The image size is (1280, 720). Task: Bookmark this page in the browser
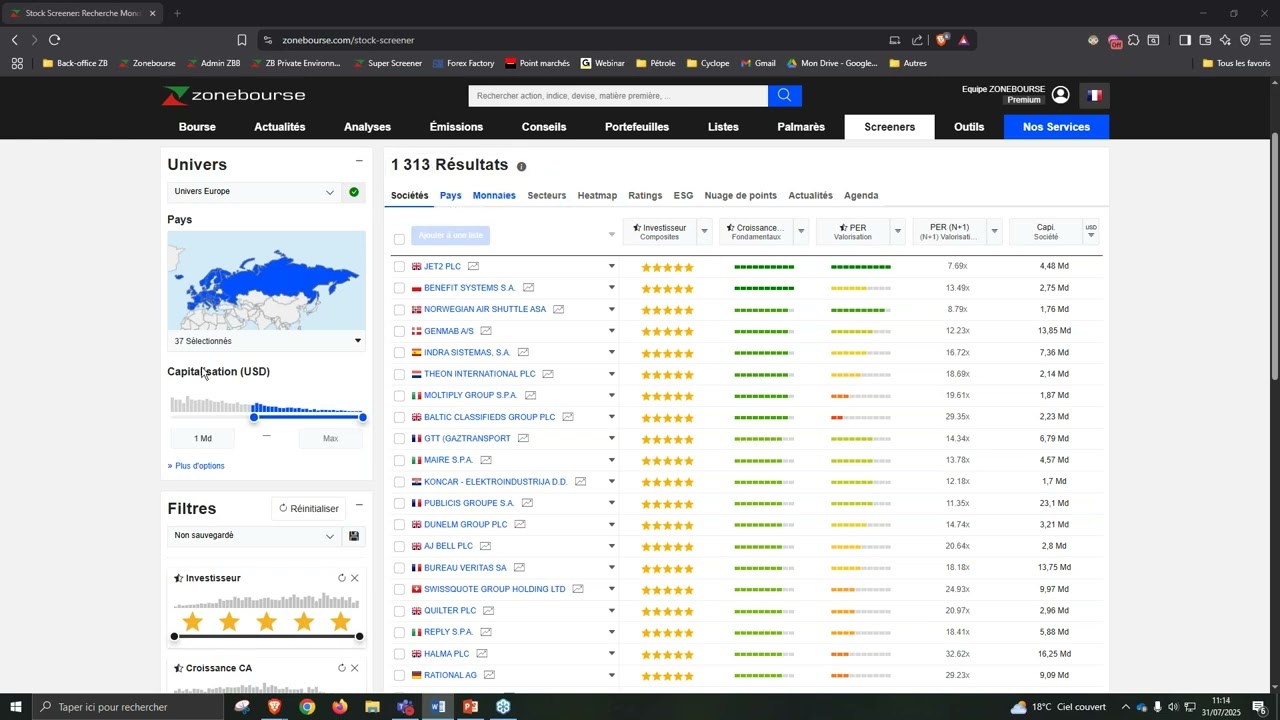tap(241, 40)
